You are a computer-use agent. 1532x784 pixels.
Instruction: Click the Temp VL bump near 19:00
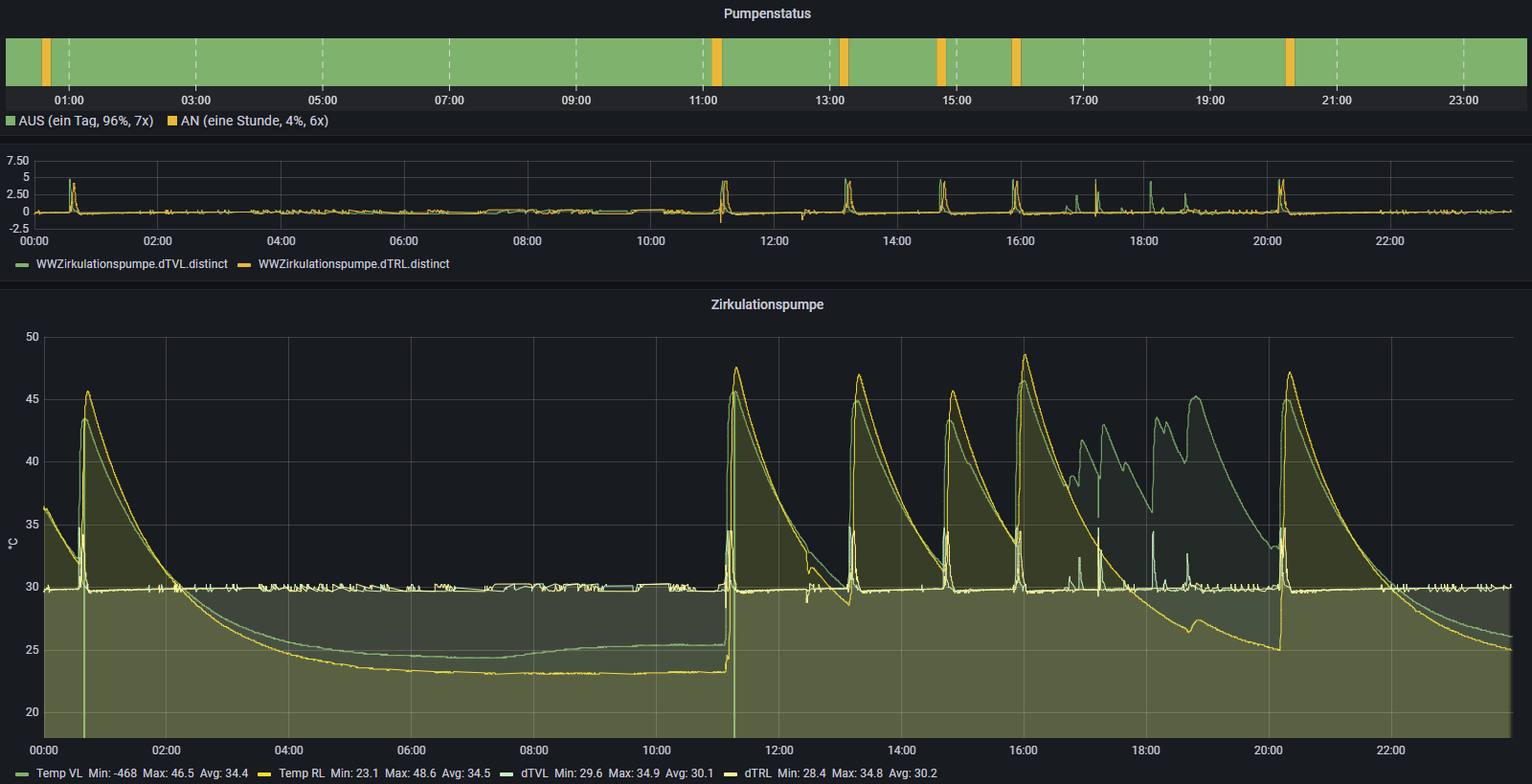tap(1196, 397)
